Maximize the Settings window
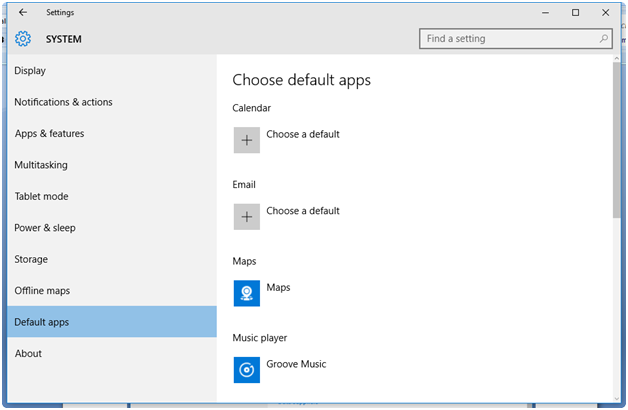 575,12
